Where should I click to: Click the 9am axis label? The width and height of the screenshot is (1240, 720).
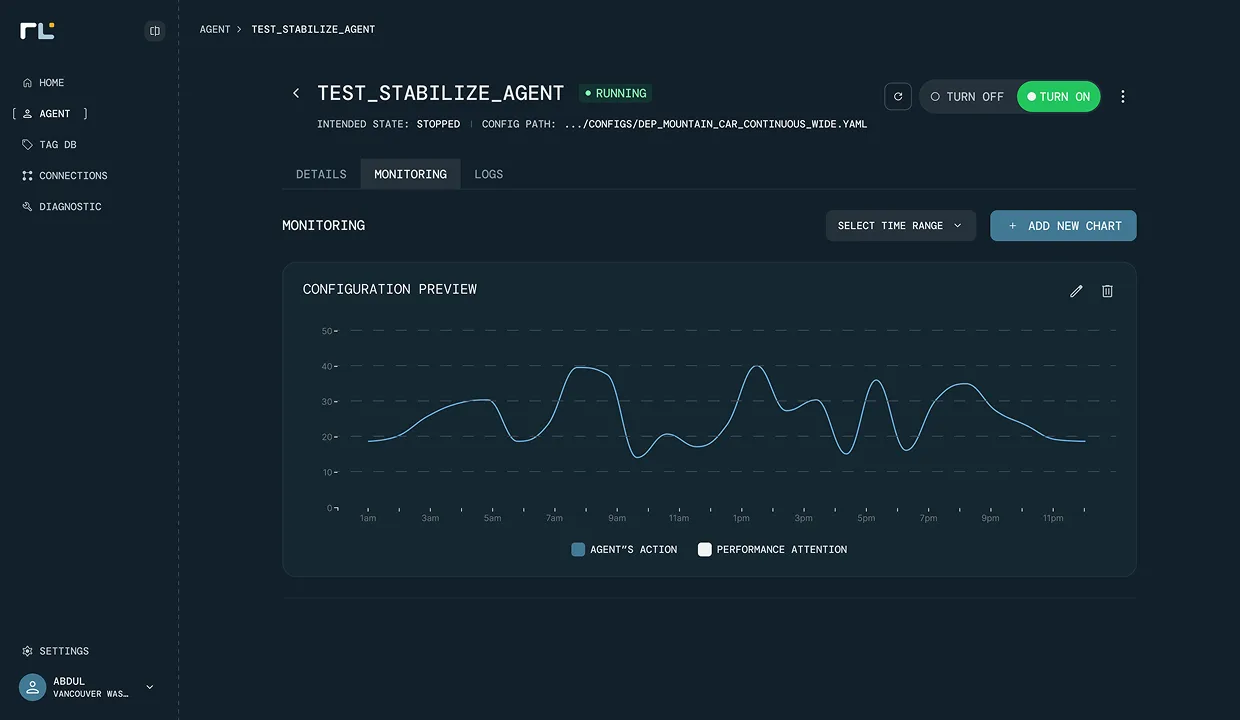[x=617, y=518]
